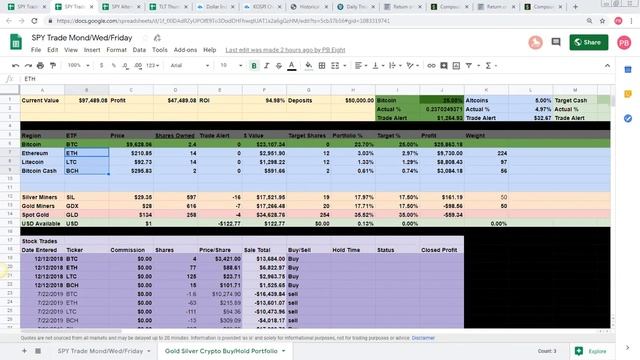Click the green Share button
The width and height of the screenshot is (640, 360).
click(589, 42)
